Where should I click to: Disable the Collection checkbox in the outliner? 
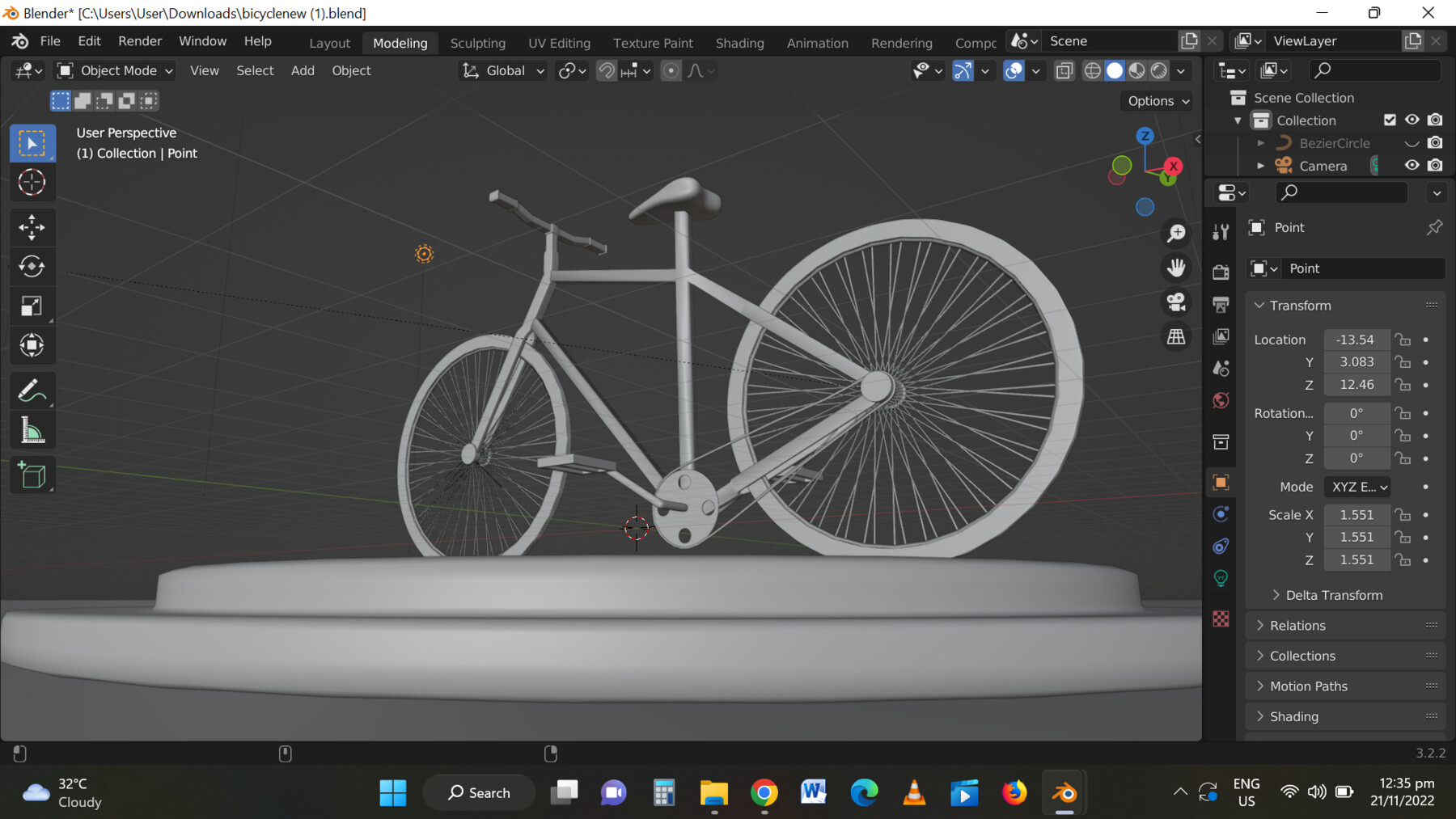1390,120
